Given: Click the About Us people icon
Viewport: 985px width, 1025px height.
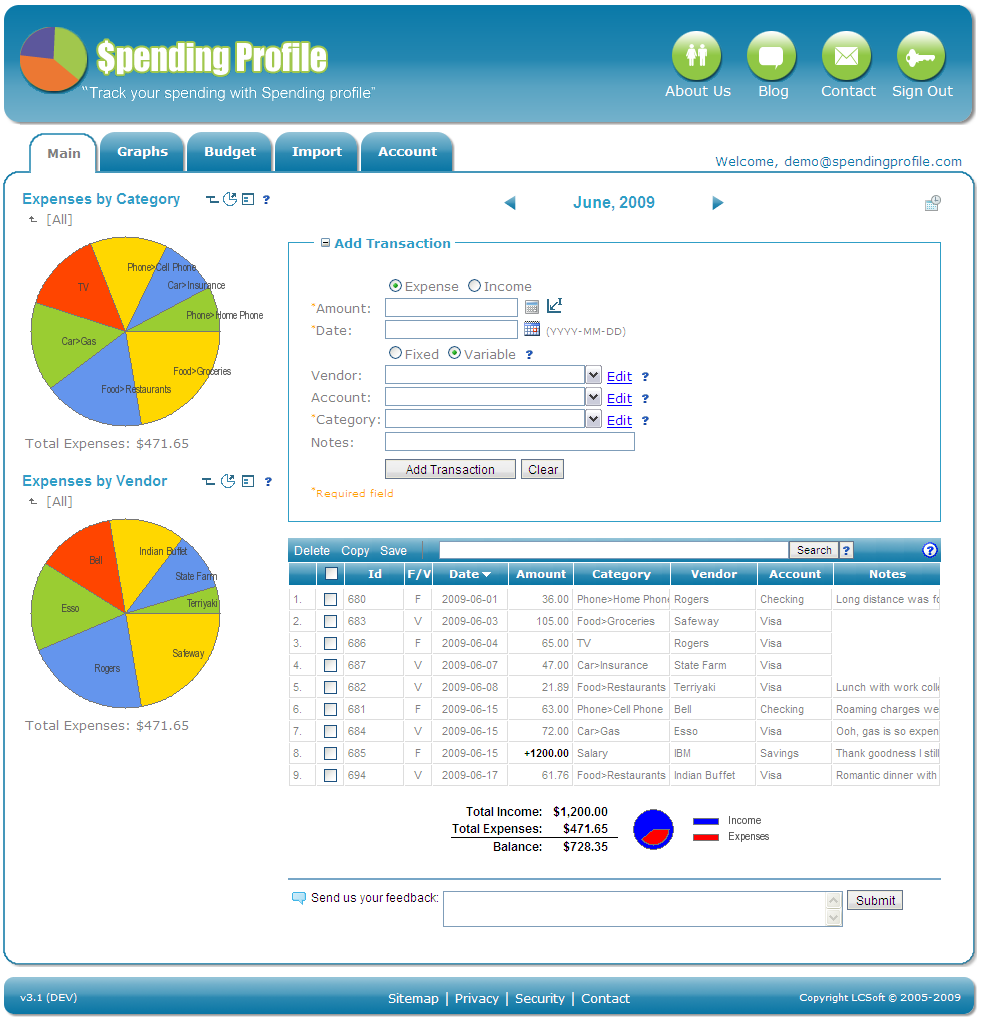Looking at the screenshot, I should (x=697, y=56).
